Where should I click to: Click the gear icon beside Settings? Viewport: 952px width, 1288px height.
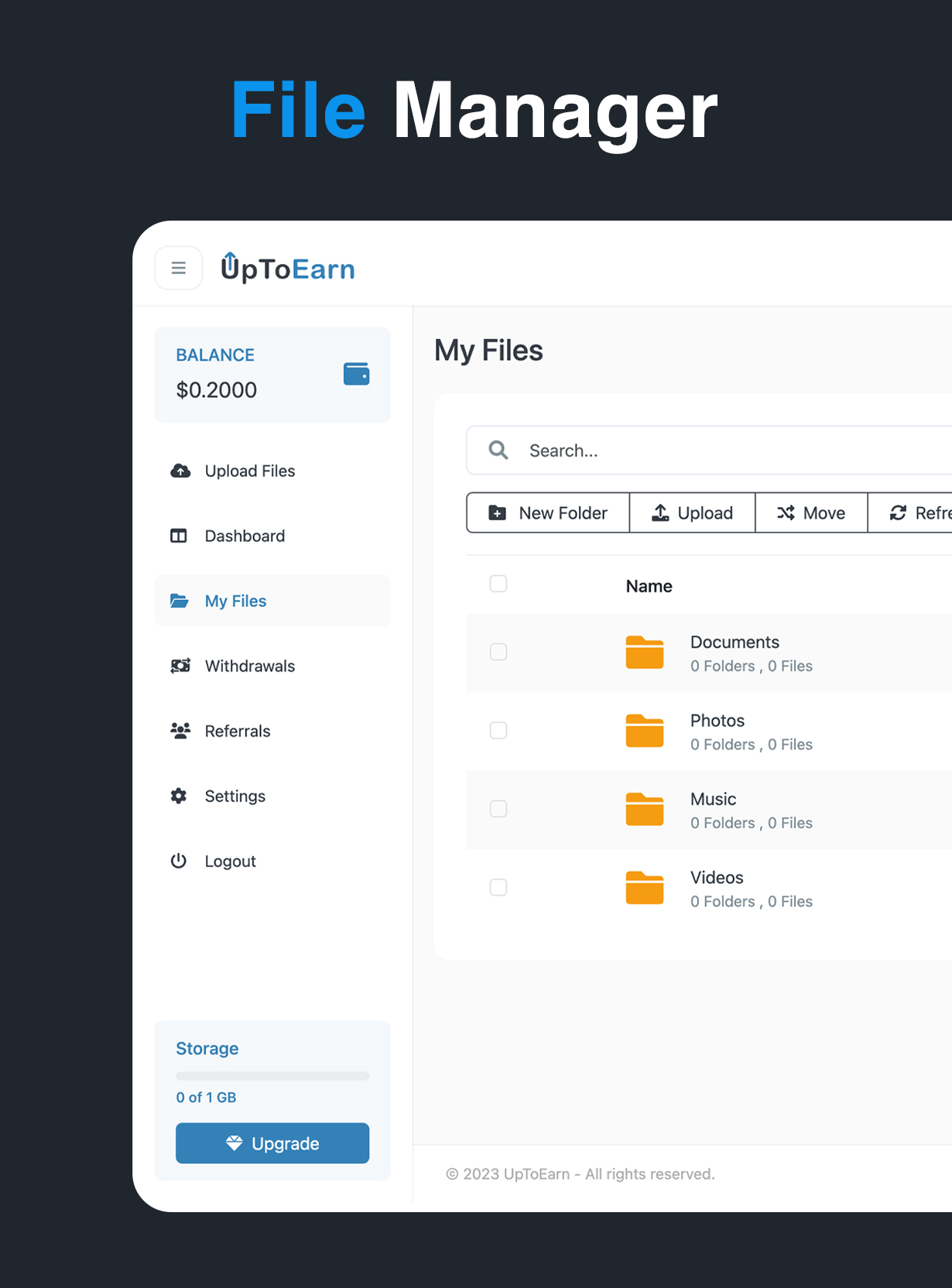point(179,796)
